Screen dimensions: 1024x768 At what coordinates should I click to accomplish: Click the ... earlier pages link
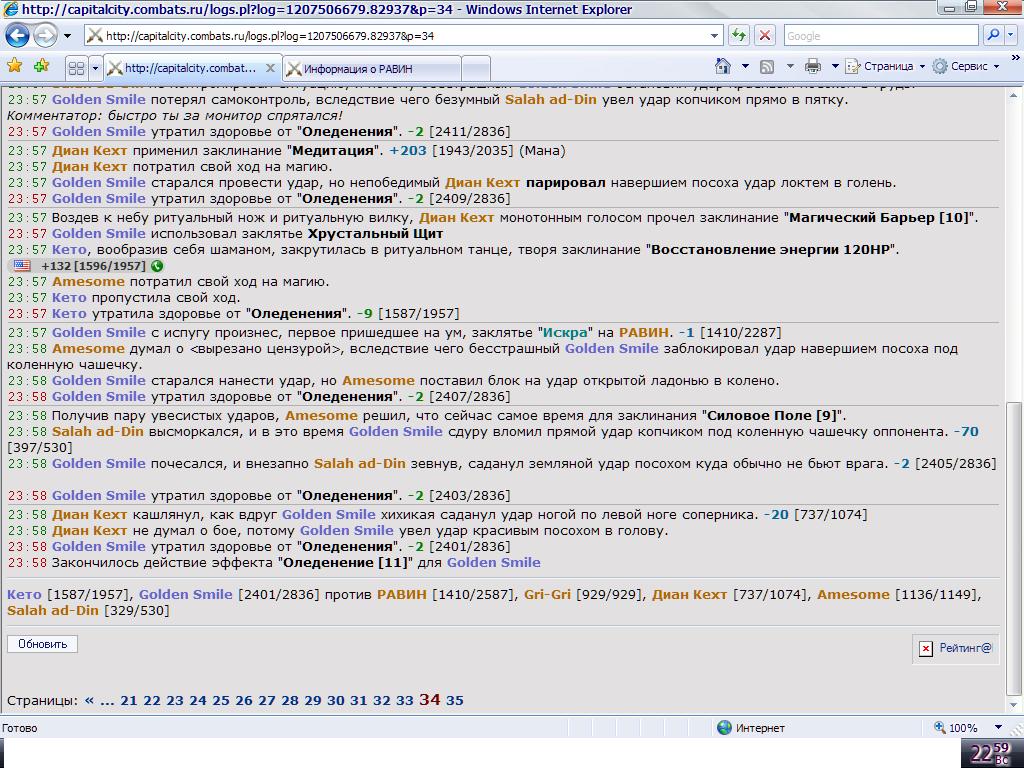click(107, 702)
